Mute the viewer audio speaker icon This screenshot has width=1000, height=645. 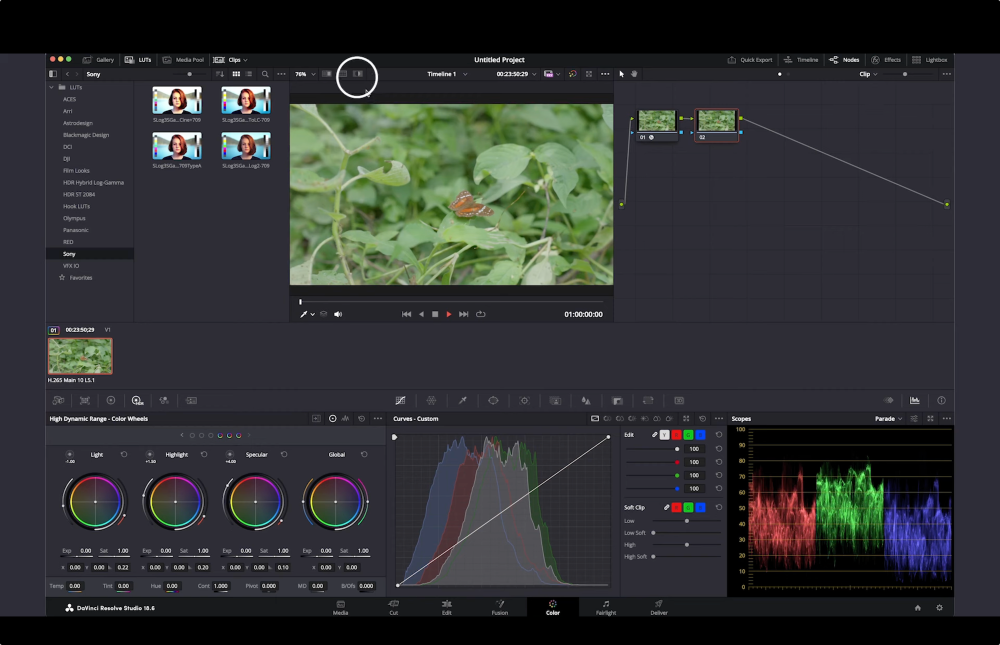tap(338, 314)
